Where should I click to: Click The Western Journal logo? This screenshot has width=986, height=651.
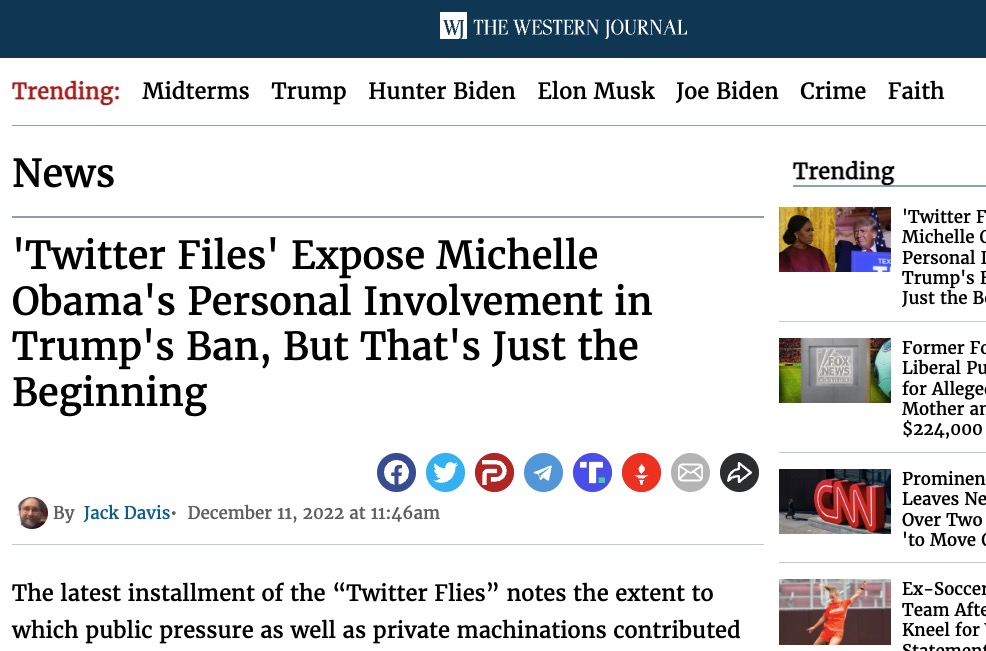coord(563,26)
